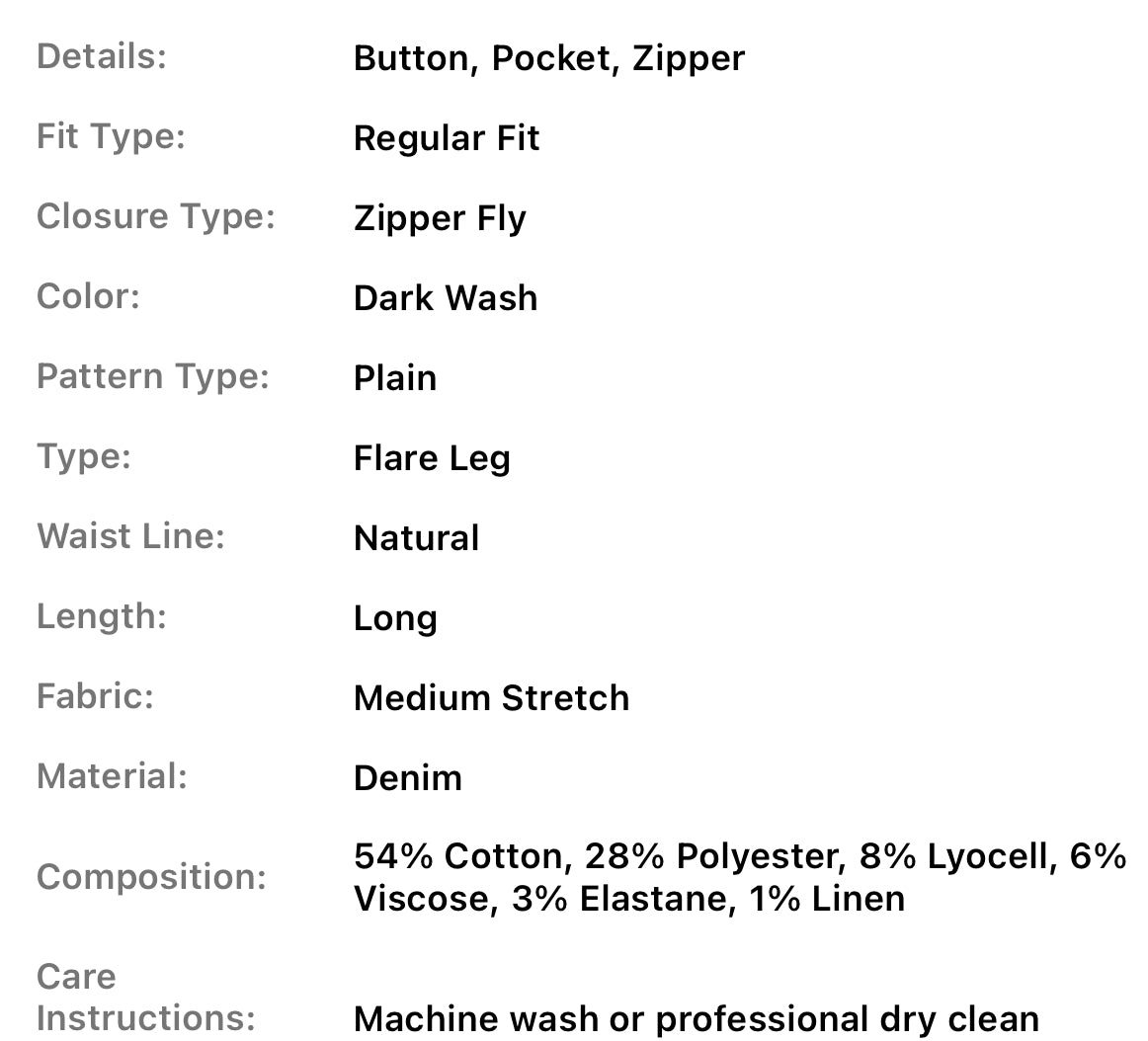The image size is (1148, 1041).
Task: Click the "Natural" waist line value
Action: coord(416,538)
